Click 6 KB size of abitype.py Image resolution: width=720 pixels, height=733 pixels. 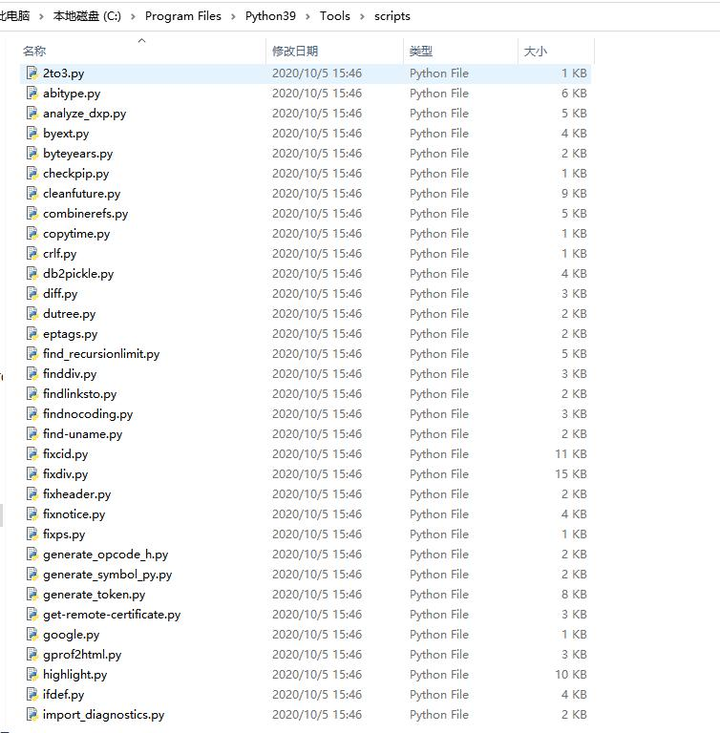point(574,93)
